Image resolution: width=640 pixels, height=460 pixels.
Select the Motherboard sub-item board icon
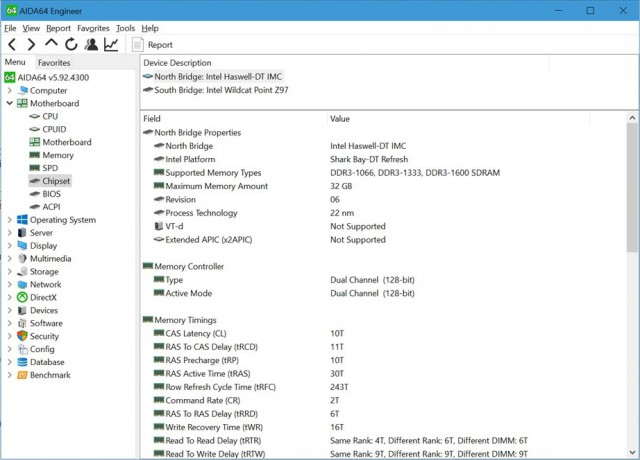click(x=35, y=142)
